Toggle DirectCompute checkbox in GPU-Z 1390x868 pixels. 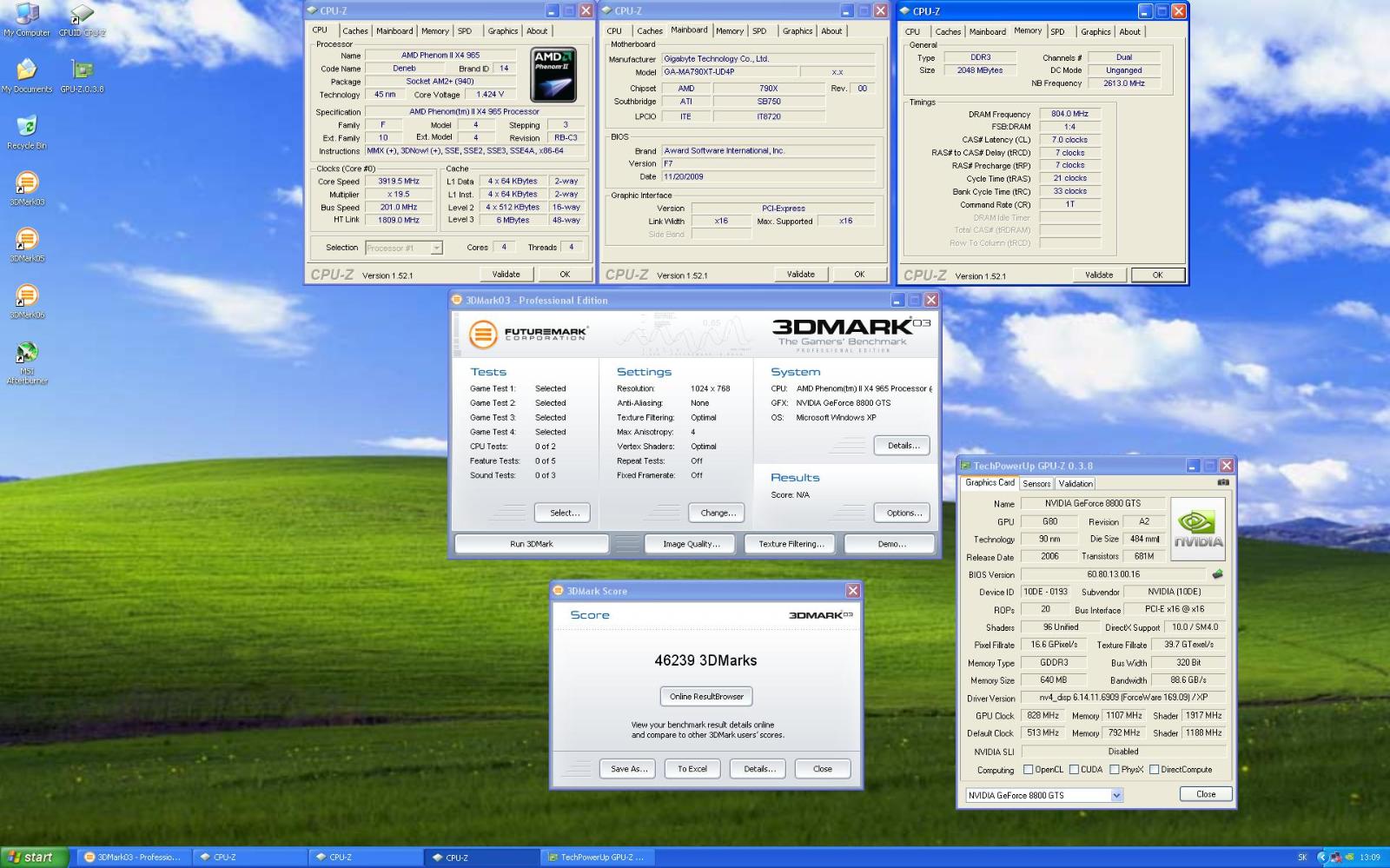tap(1155, 769)
